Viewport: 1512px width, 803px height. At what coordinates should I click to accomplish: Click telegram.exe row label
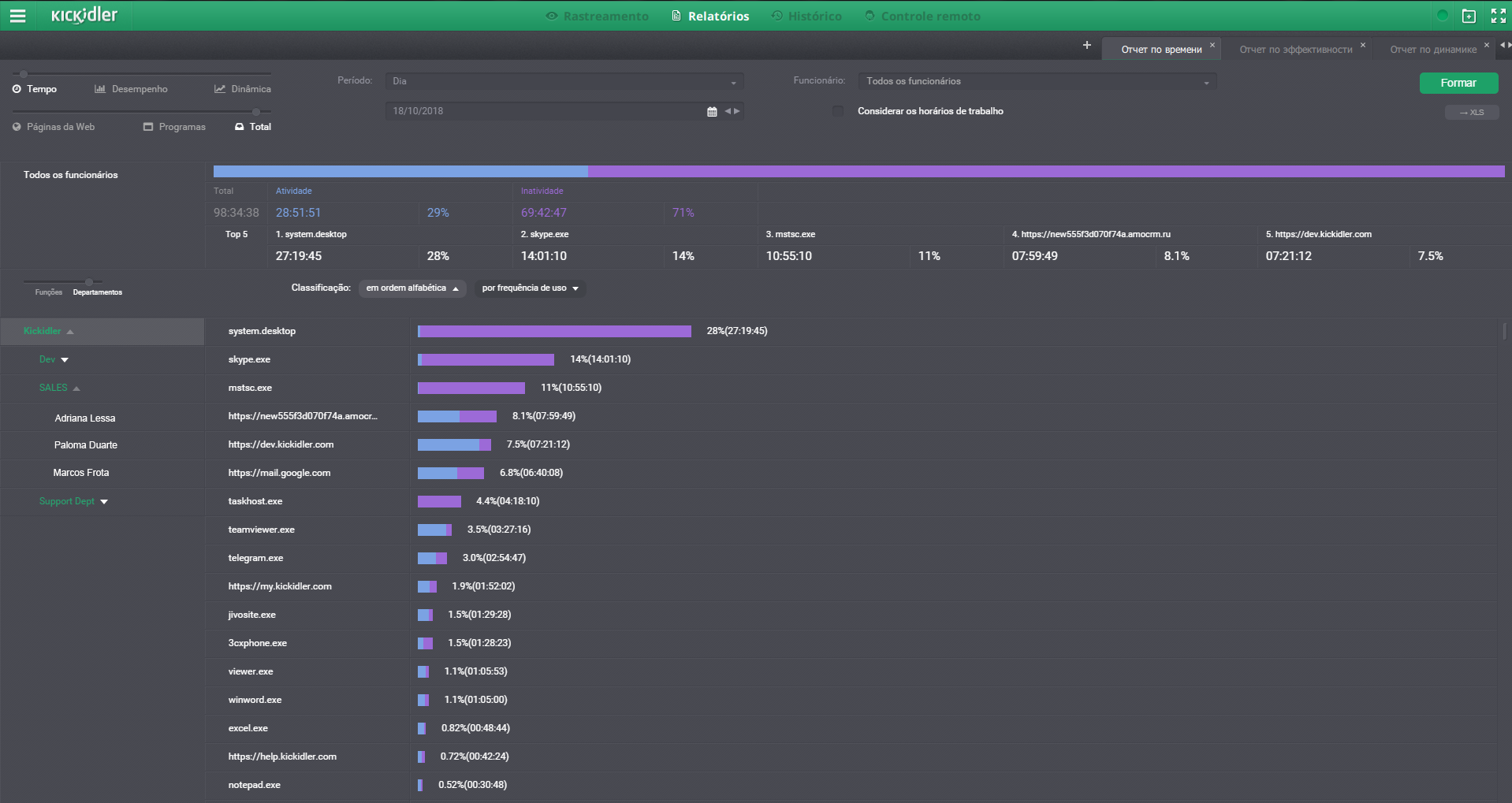point(255,559)
